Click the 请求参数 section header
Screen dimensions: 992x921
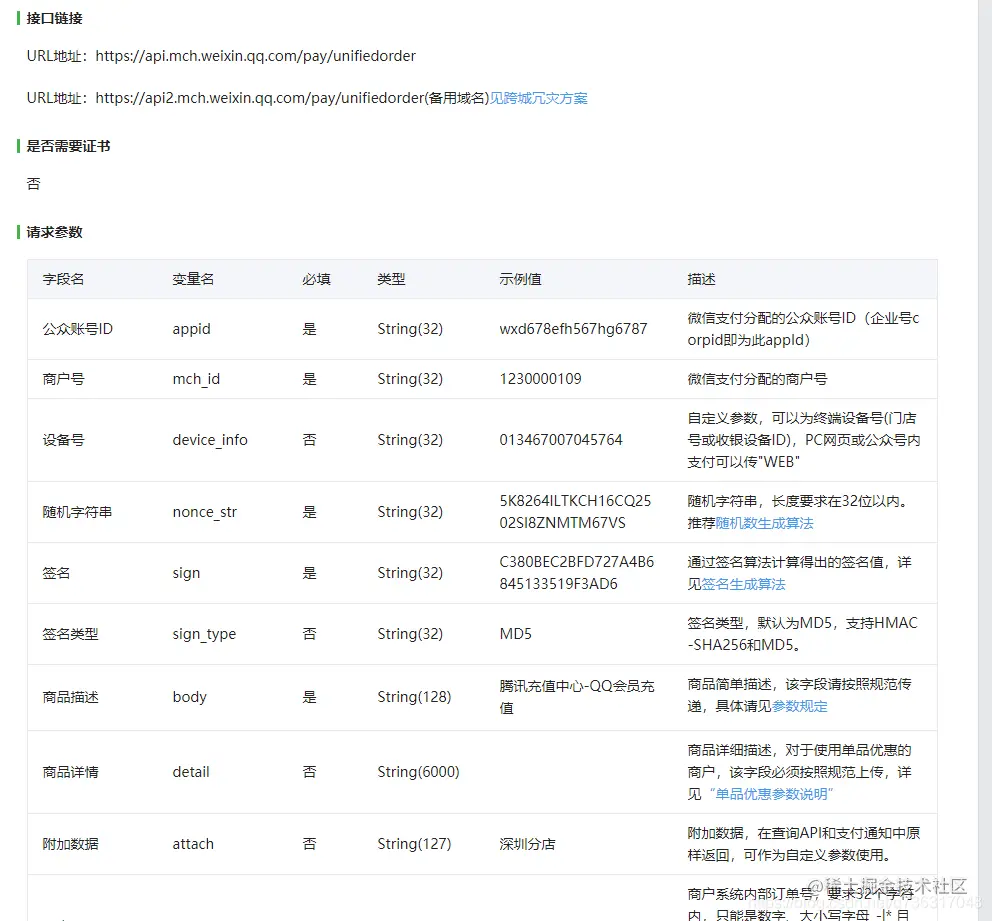tap(56, 232)
